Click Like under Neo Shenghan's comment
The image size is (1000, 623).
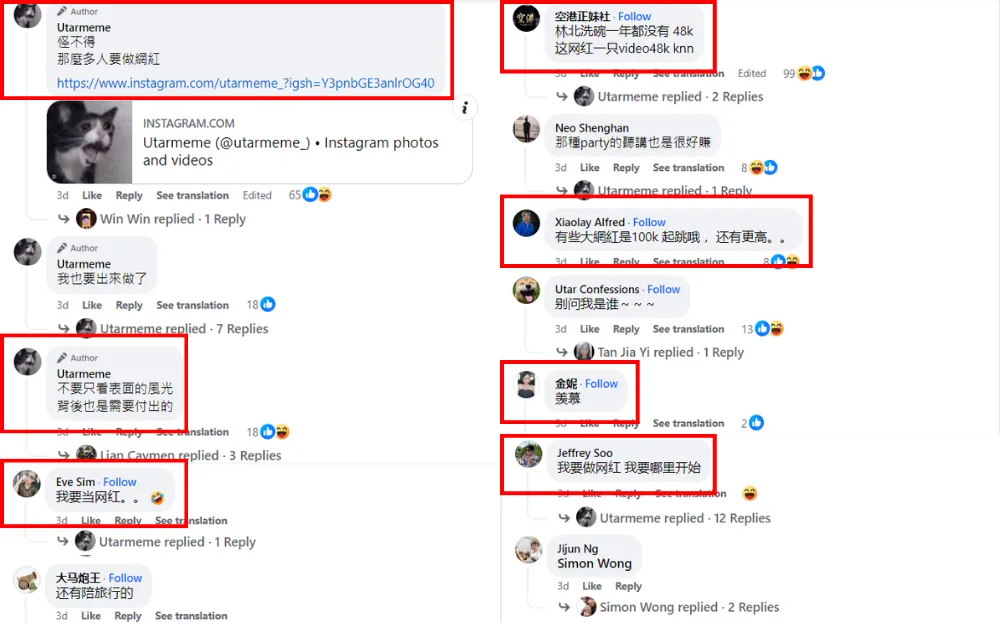tap(589, 168)
